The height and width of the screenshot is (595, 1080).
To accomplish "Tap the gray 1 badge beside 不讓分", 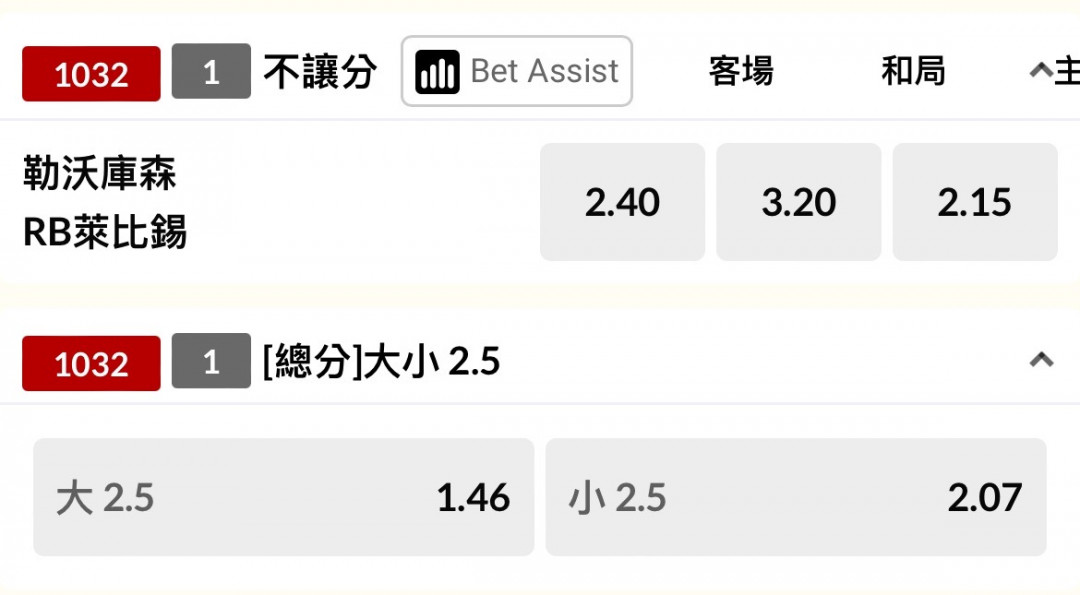I will (211, 72).
